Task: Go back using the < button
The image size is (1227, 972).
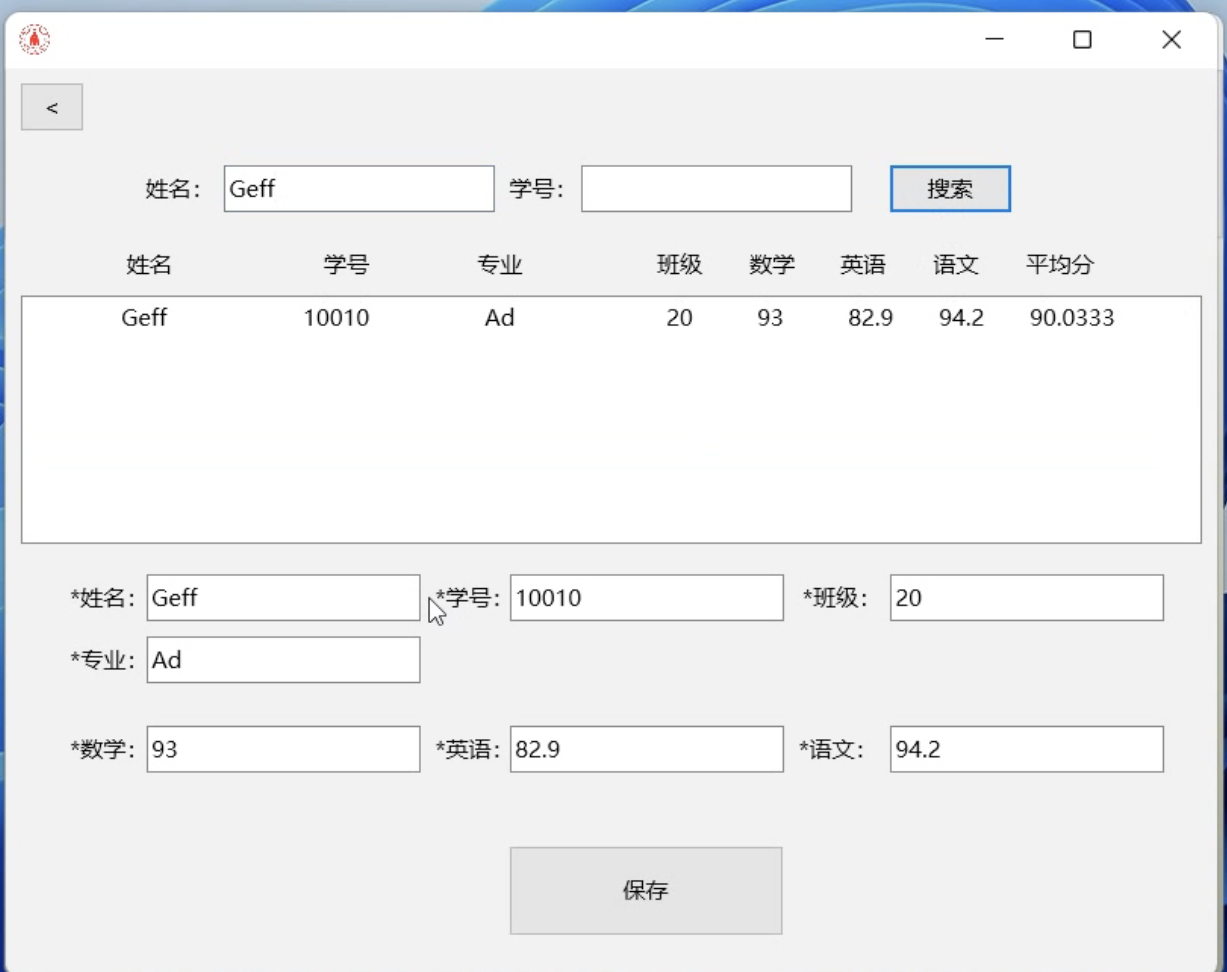Action: coord(52,108)
